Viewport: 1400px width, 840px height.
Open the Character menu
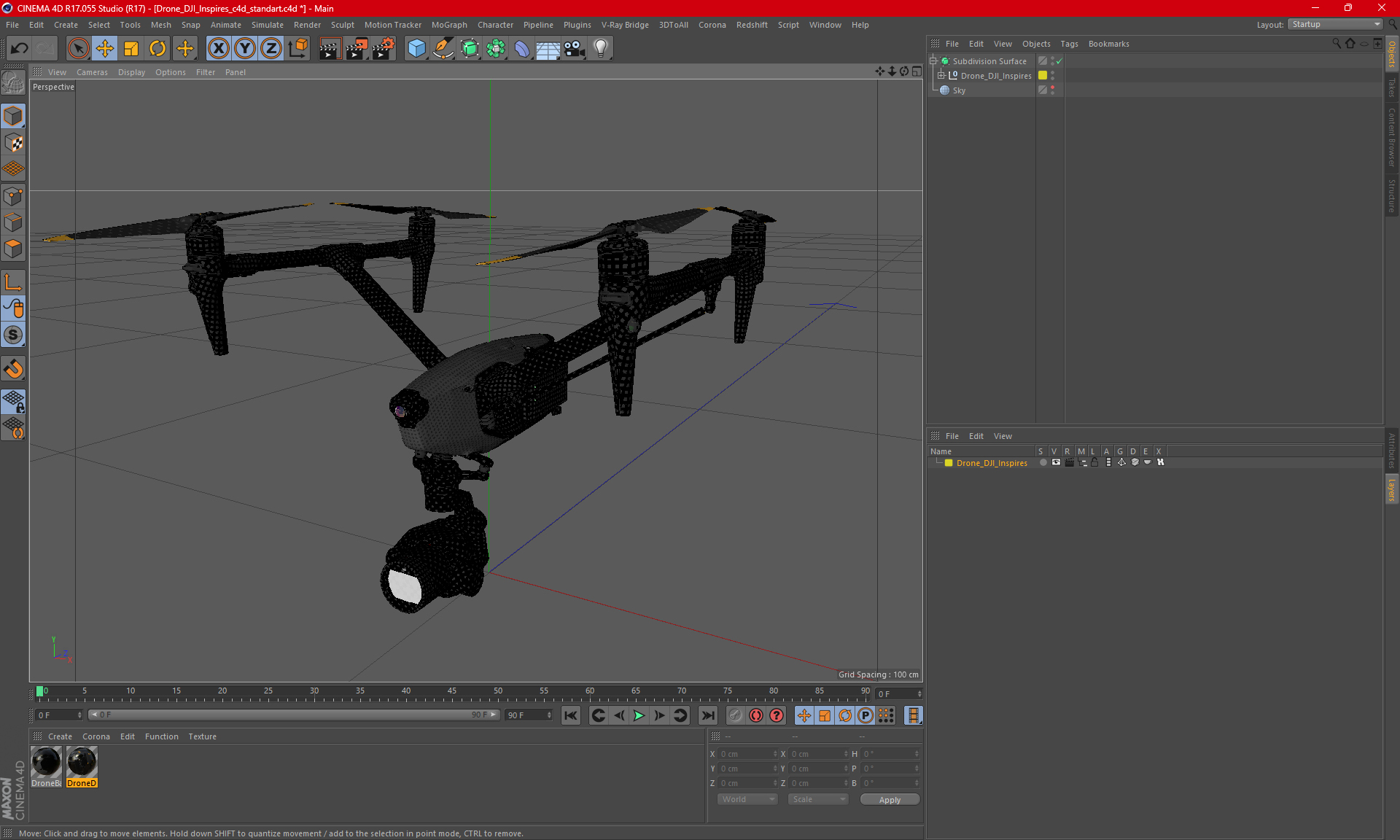(x=495, y=25)
